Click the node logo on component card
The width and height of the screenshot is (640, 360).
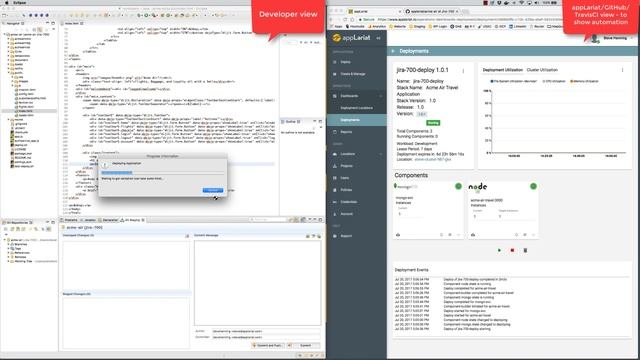478,187
